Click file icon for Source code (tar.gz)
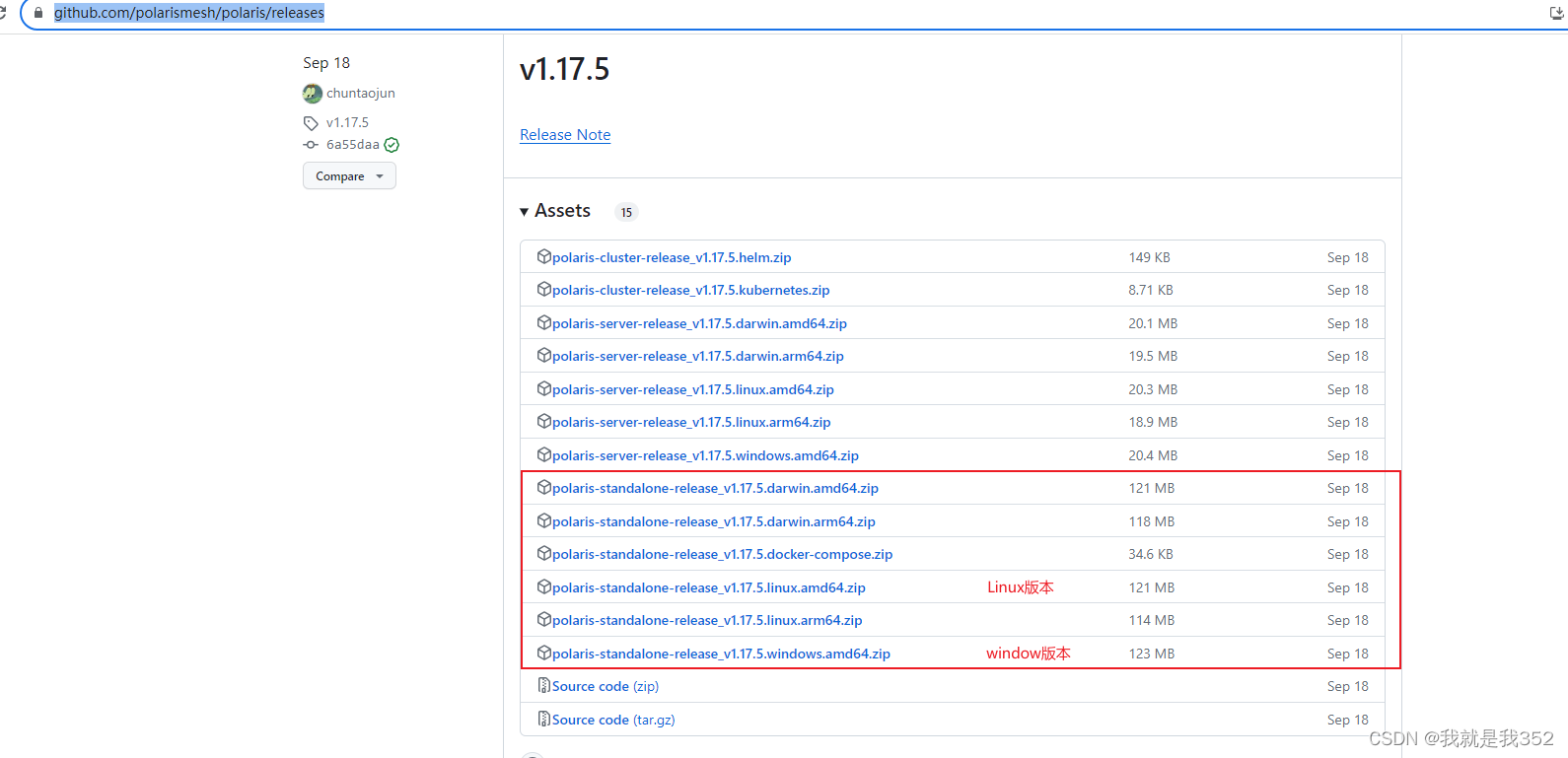The image size is (1568, 758). [x=543, y=719]
